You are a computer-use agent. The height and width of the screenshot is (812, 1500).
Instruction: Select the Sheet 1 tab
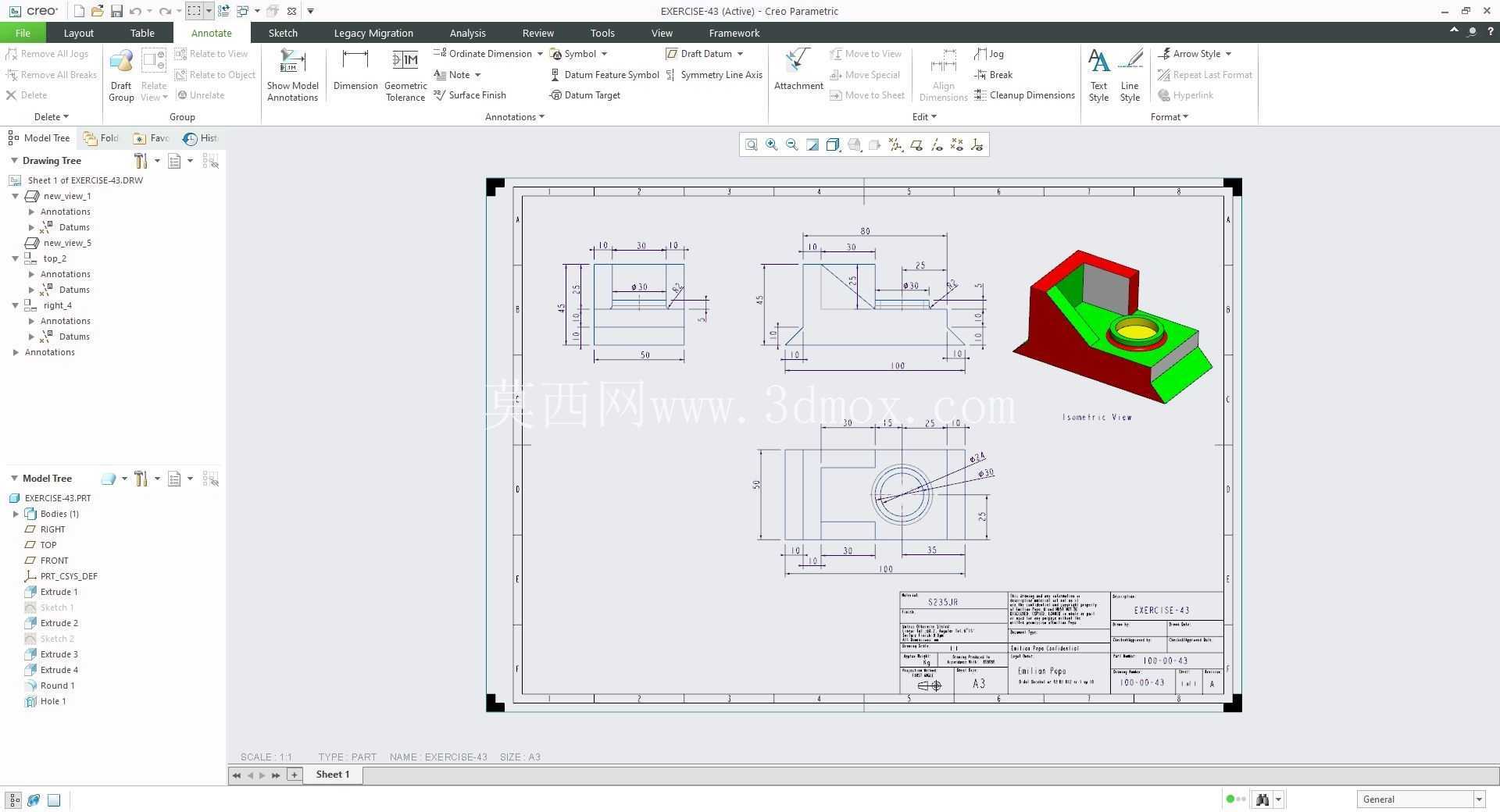point(332,775)
